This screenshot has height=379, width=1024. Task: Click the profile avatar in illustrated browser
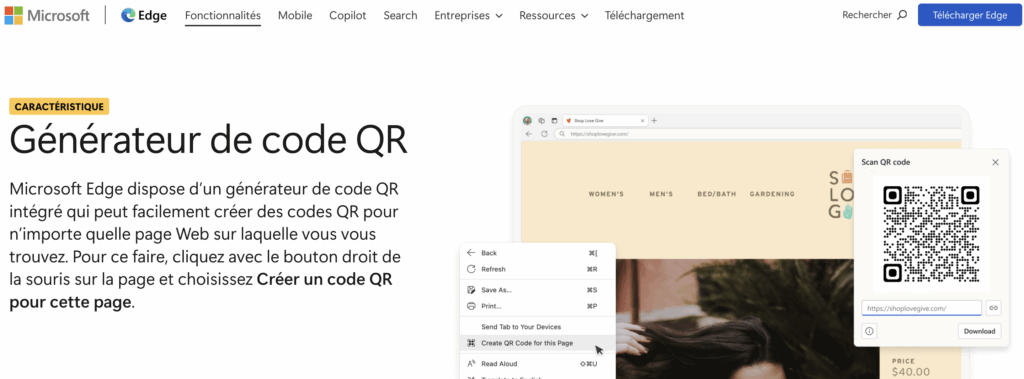[528, 120]
